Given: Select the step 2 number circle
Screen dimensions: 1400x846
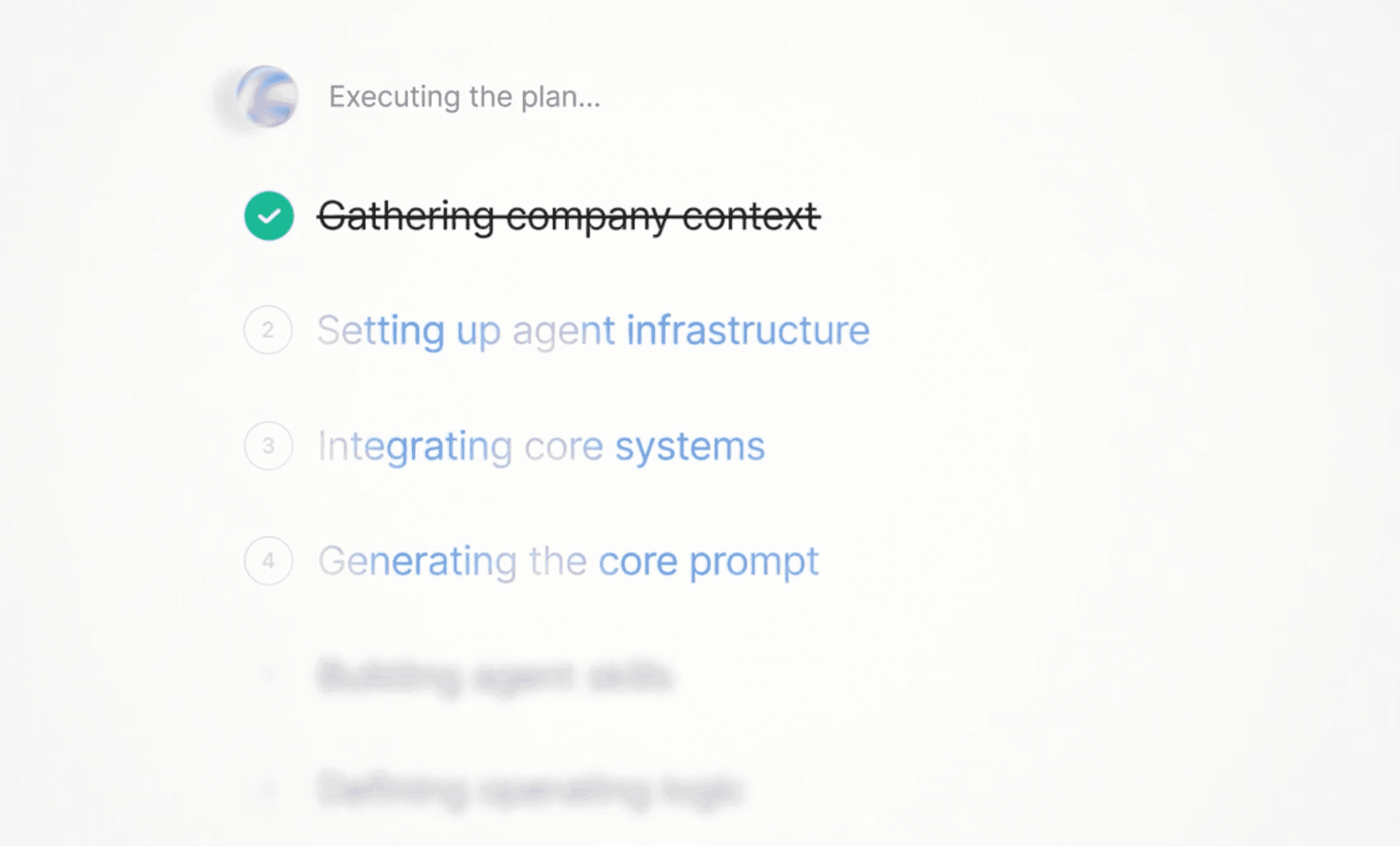Looking at the screenshot, I should pyautogui.click(x=268, y=330).
